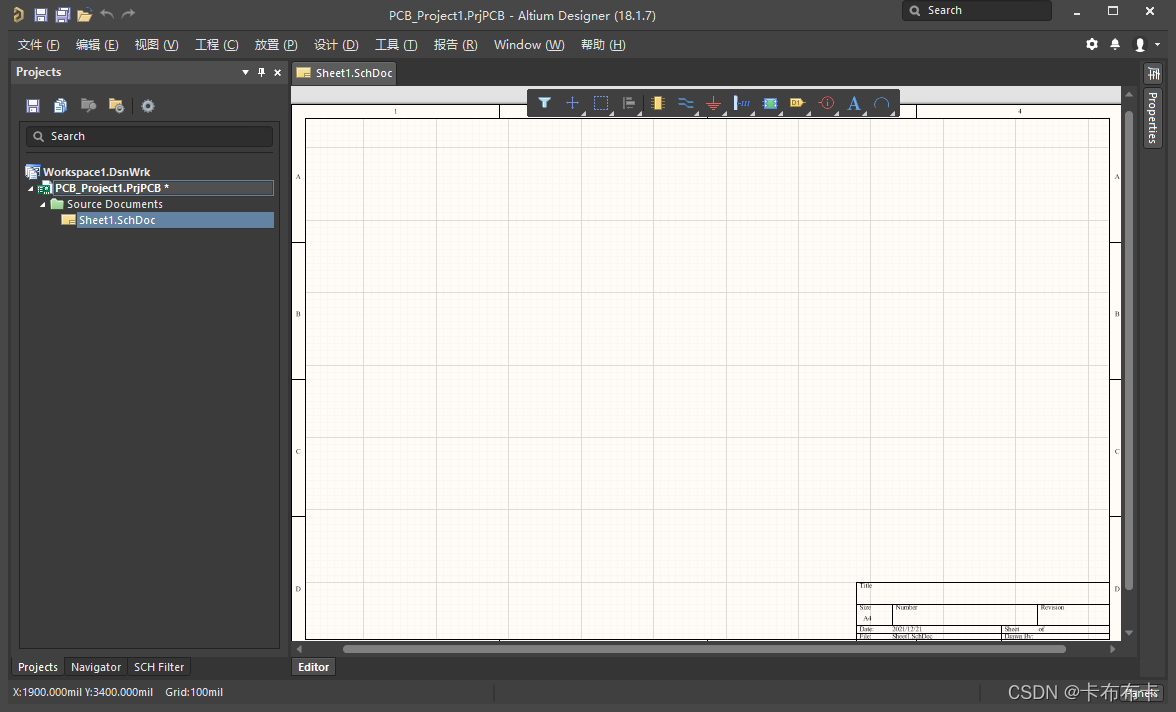Switch to the Navigator tab
The height and width of the screenshot is (712, 1176).
pos(96,667)
